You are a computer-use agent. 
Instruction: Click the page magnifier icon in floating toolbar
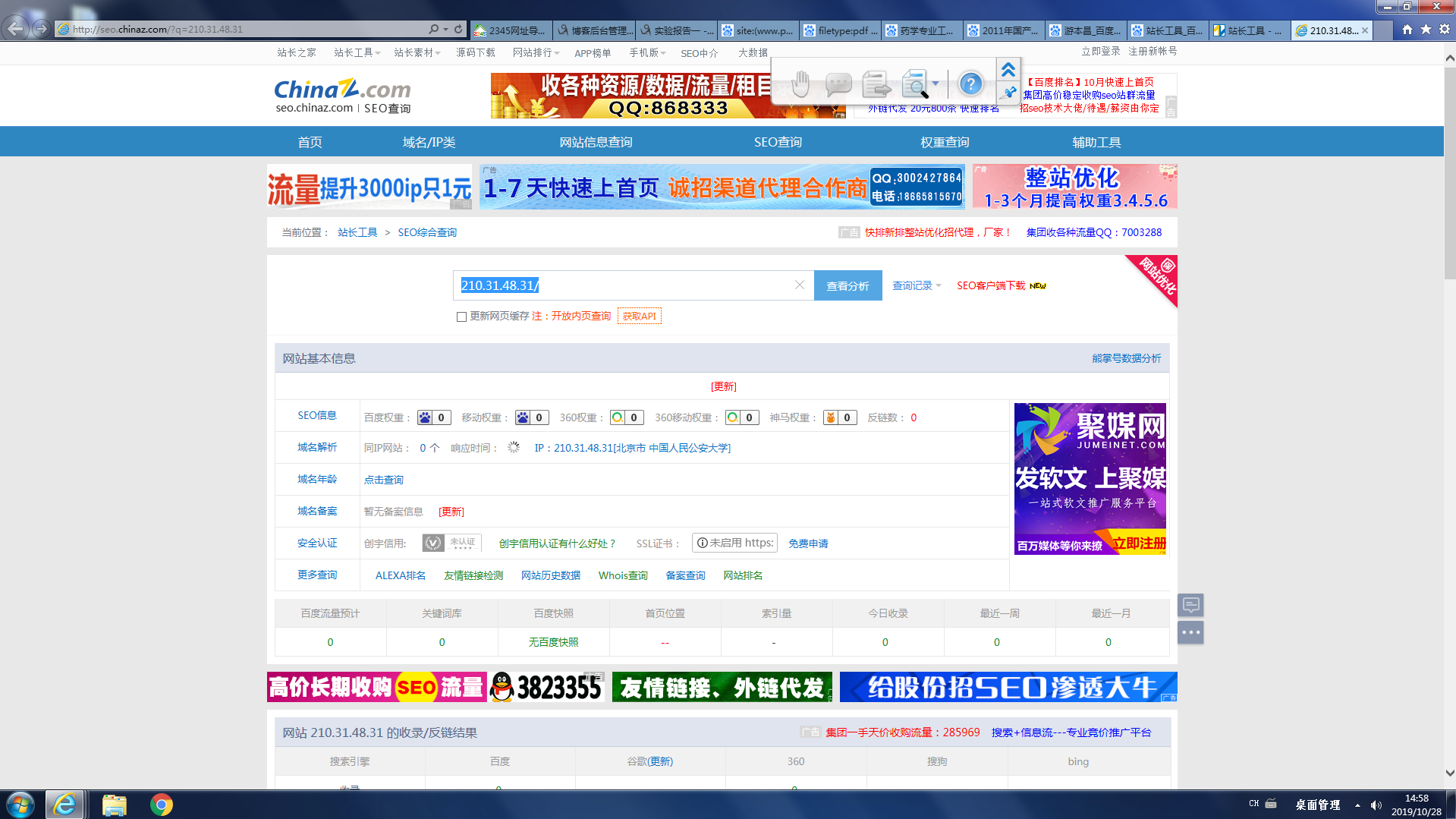click(914, 83)
